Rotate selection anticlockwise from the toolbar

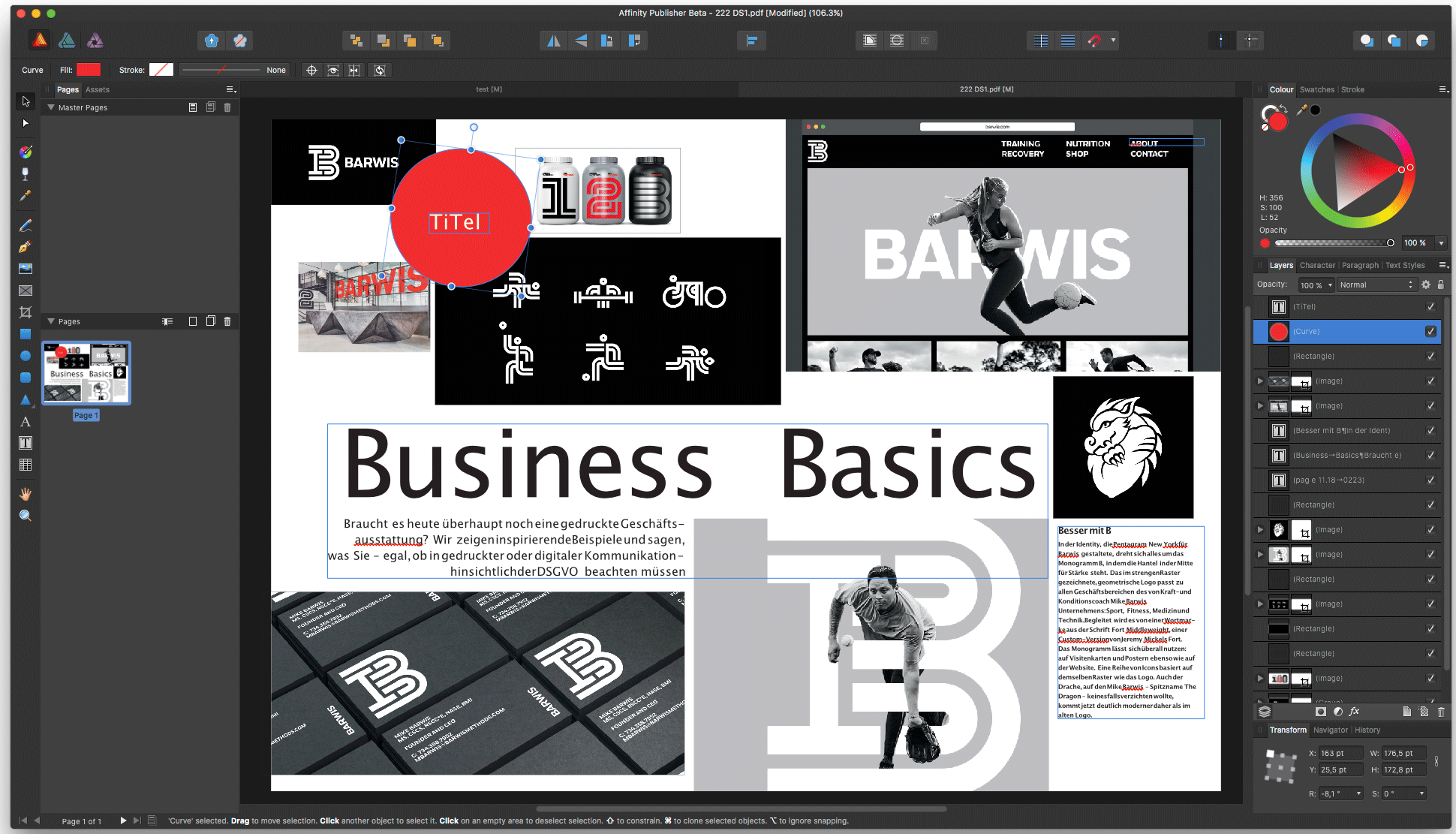click(608, 40)
